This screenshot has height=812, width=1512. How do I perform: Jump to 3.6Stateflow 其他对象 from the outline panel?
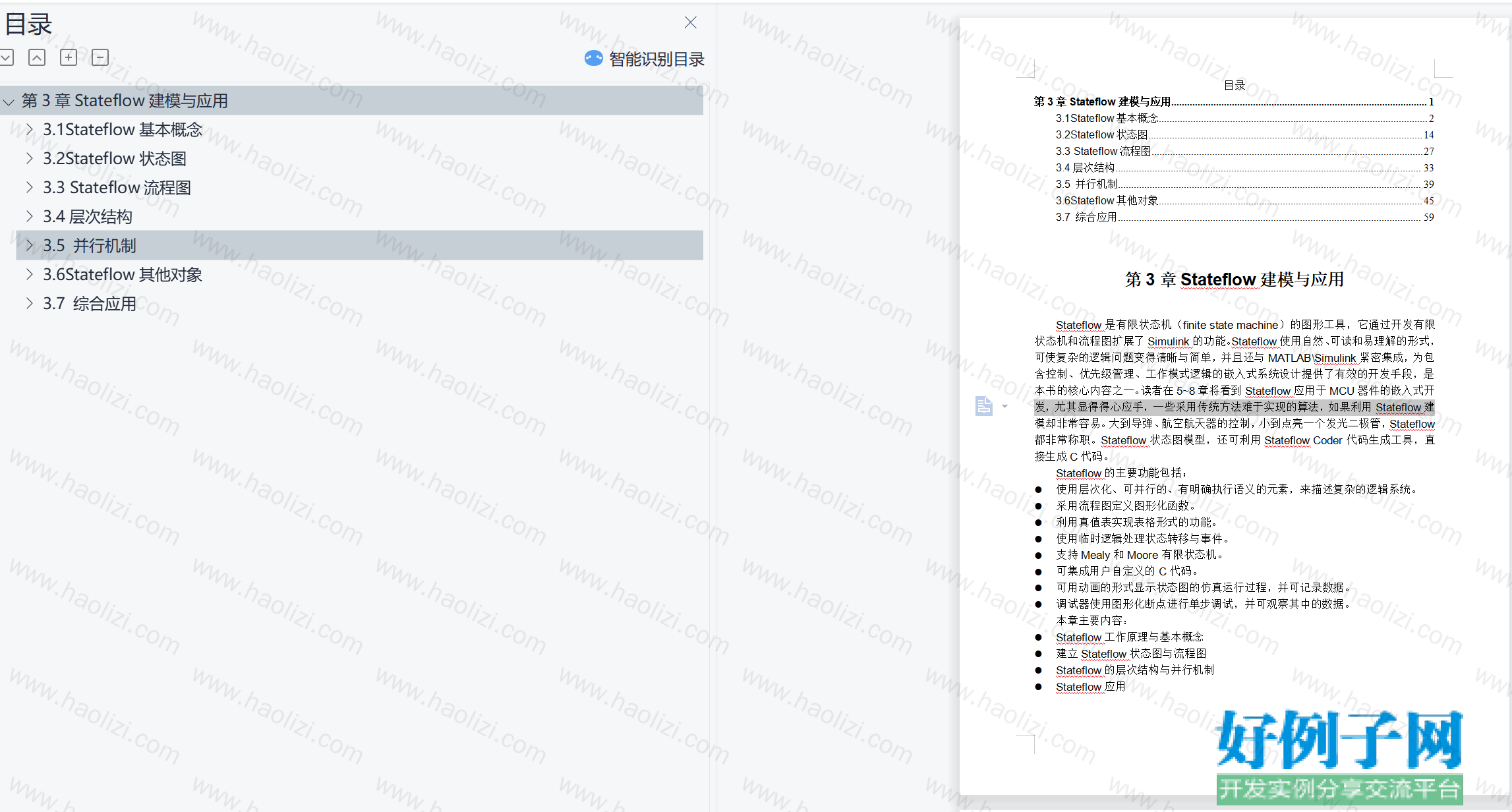coord(123,275)
